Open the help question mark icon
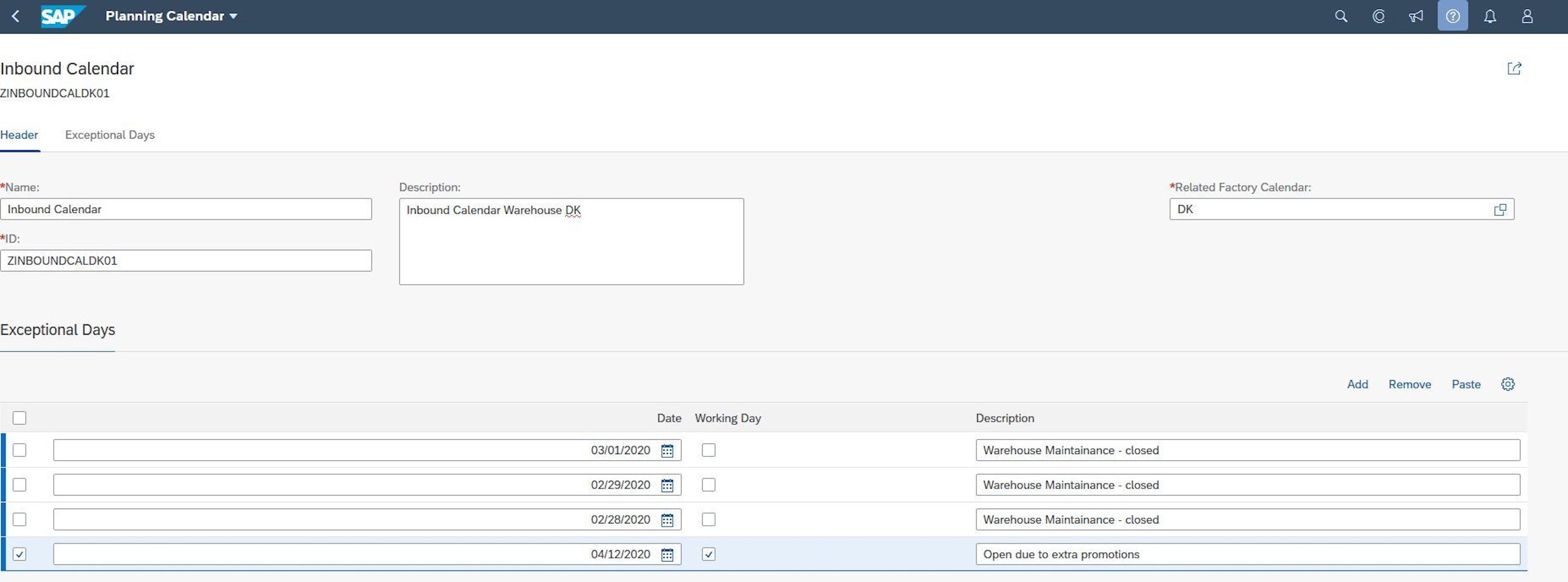The height and width of the screenshot is (582, 1568). click(x=1452, y=16)
